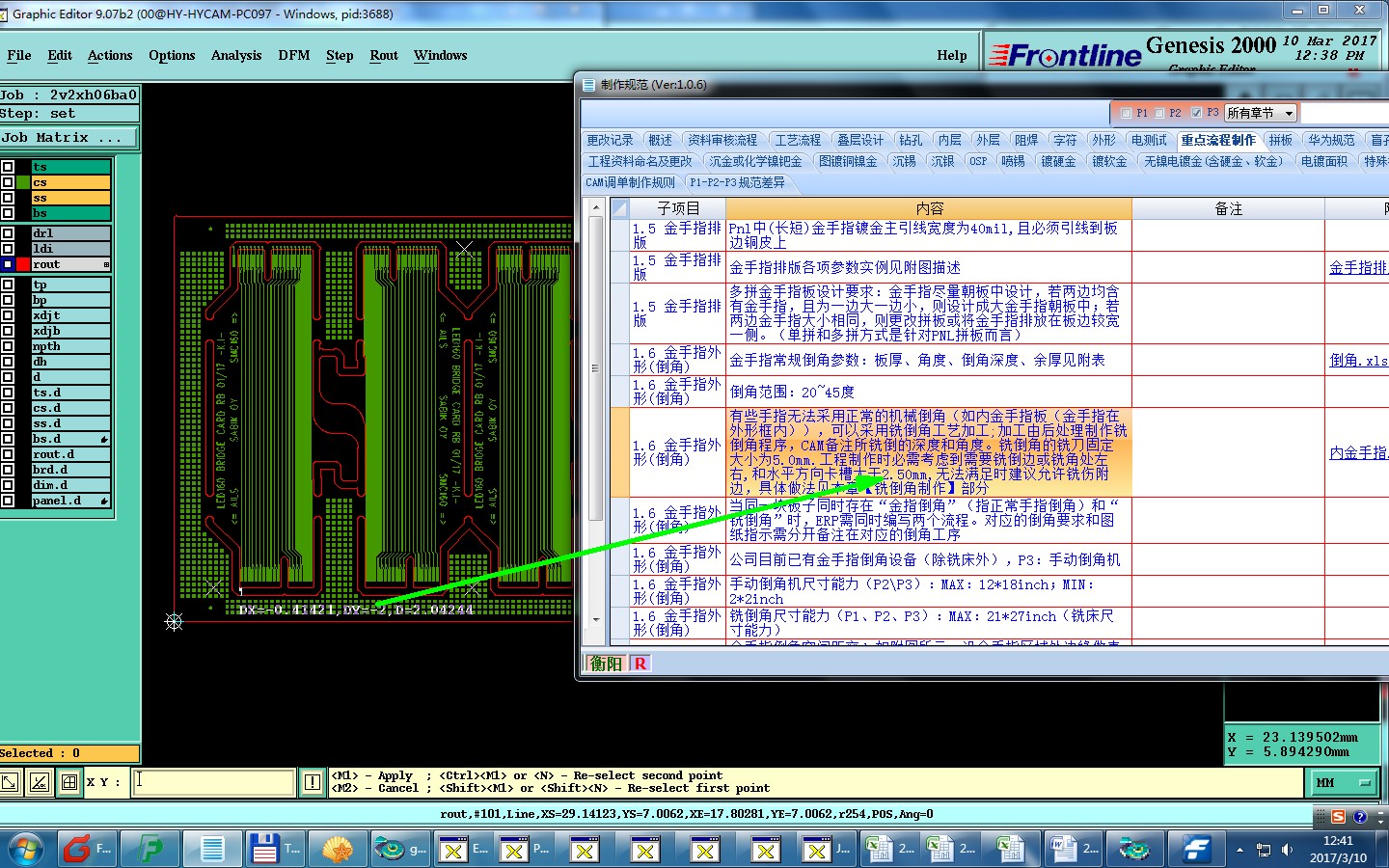
Task: Click the grid crosshair icon before X Y
Action: pos(69,782)
